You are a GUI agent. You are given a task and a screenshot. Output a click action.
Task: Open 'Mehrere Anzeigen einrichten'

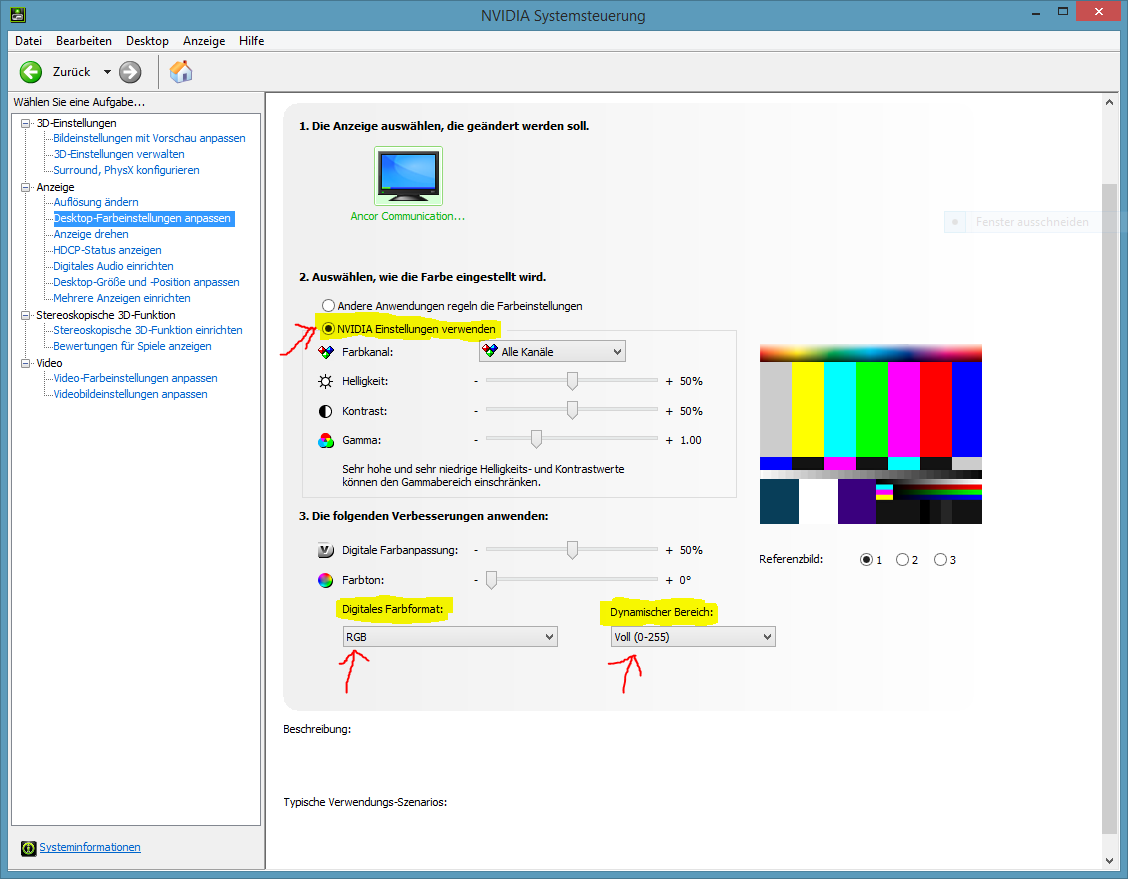point(122,298)
